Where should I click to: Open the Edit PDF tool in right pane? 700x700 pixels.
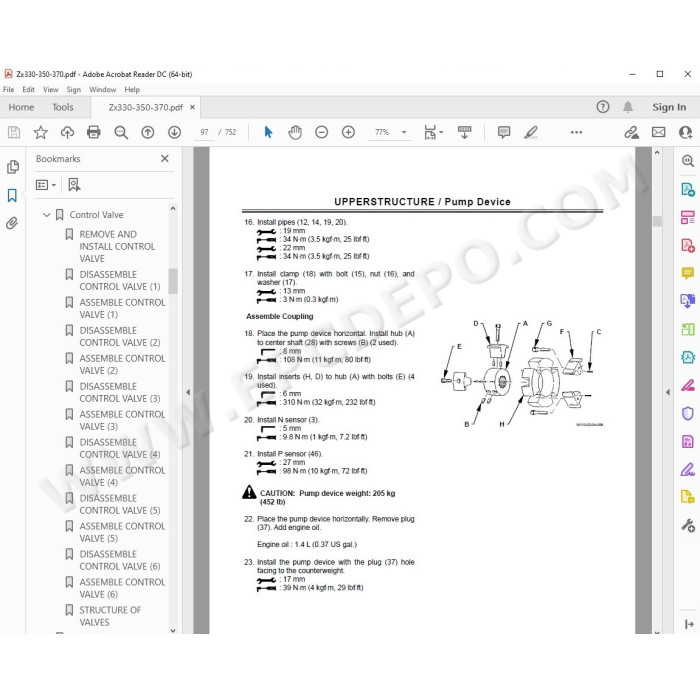pos(688,217)
